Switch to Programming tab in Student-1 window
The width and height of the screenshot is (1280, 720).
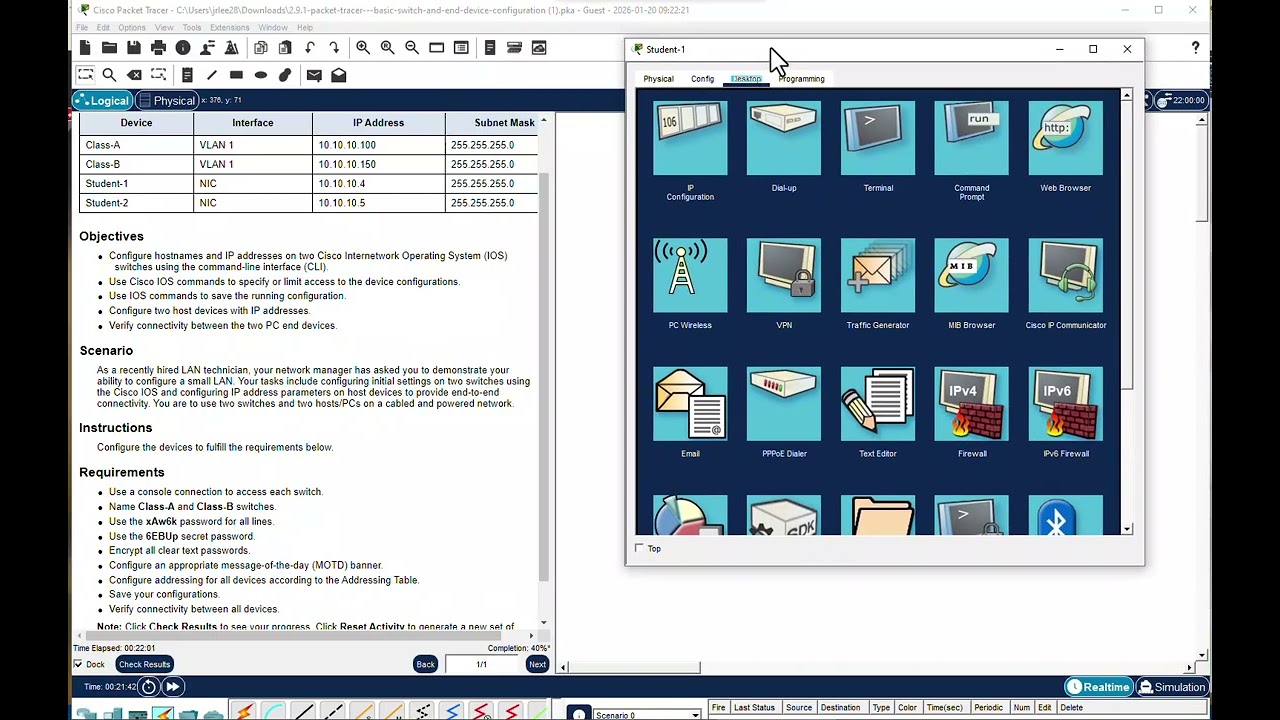pos(802,79)
